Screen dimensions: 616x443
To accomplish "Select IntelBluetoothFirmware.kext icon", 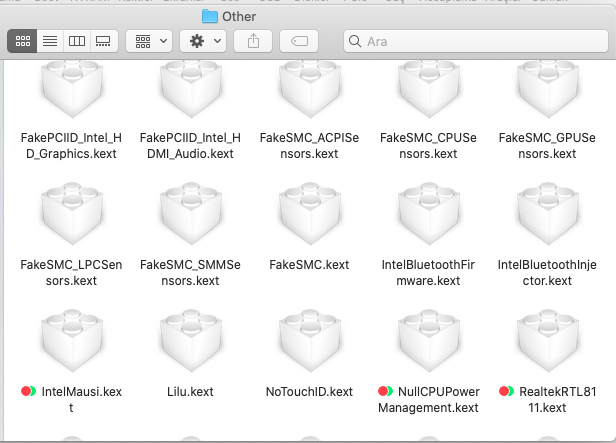I will click(428, 216).
